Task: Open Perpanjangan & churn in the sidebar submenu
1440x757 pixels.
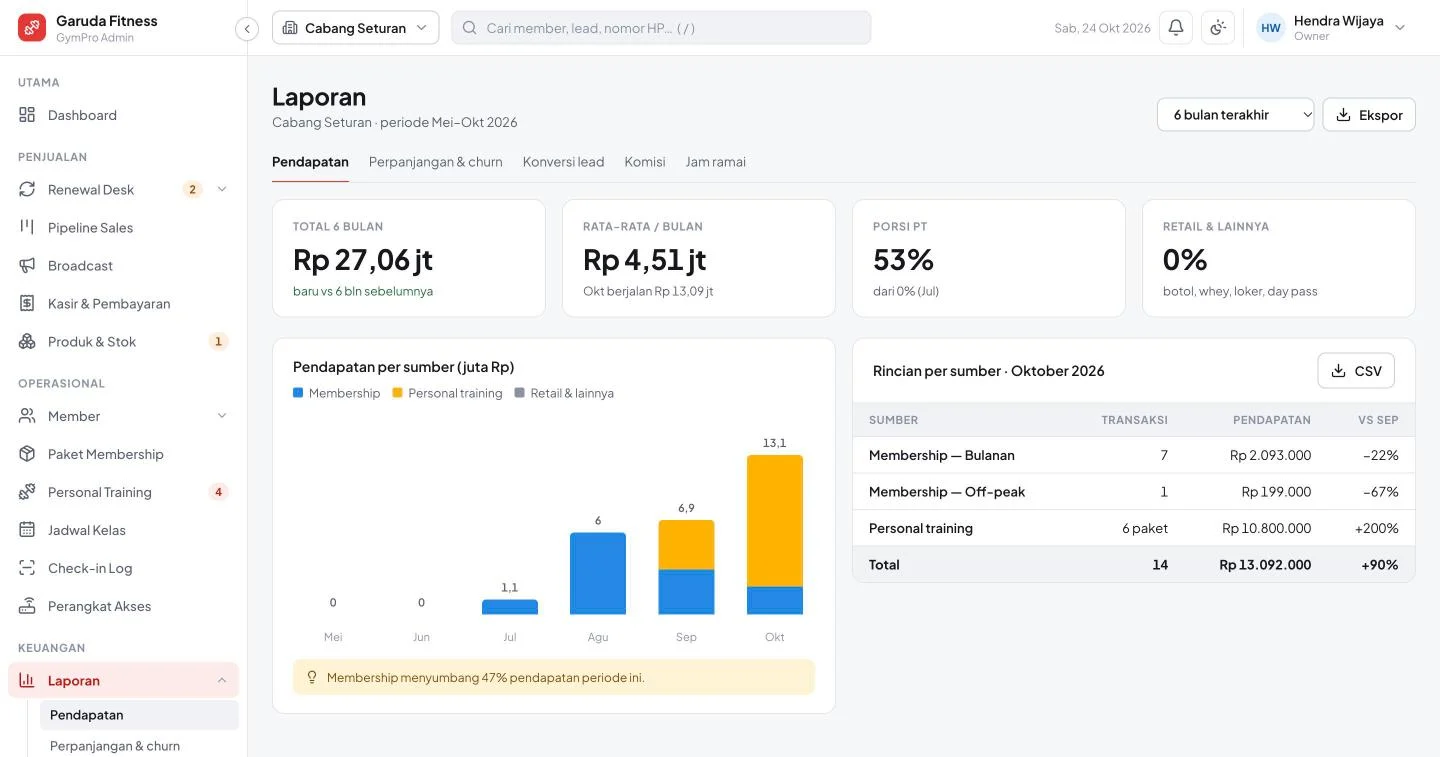Action: pyautogui.click(x=139, y=746)
